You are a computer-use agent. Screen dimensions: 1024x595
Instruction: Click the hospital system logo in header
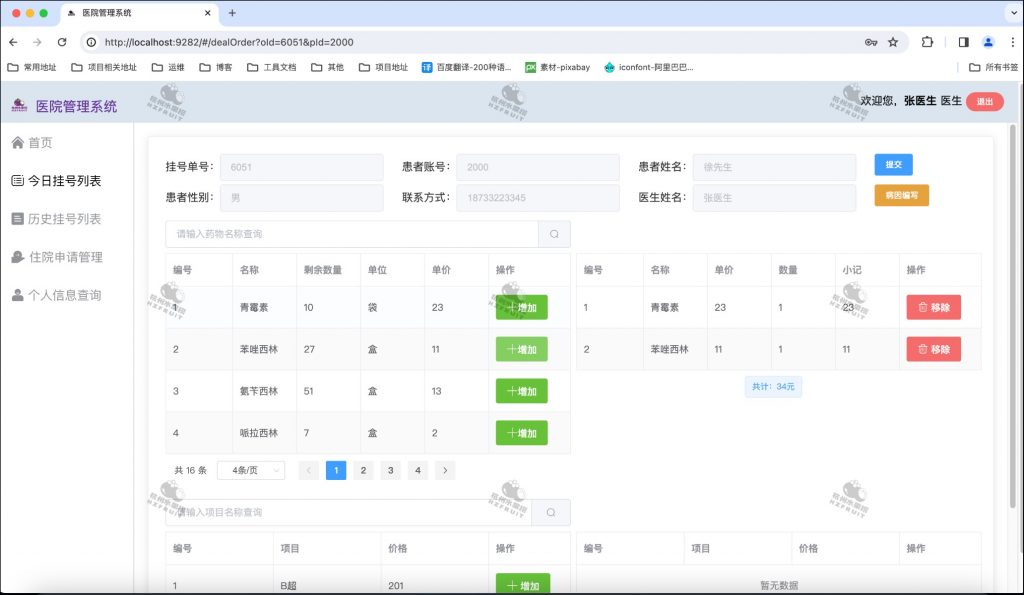click(17, 105)
